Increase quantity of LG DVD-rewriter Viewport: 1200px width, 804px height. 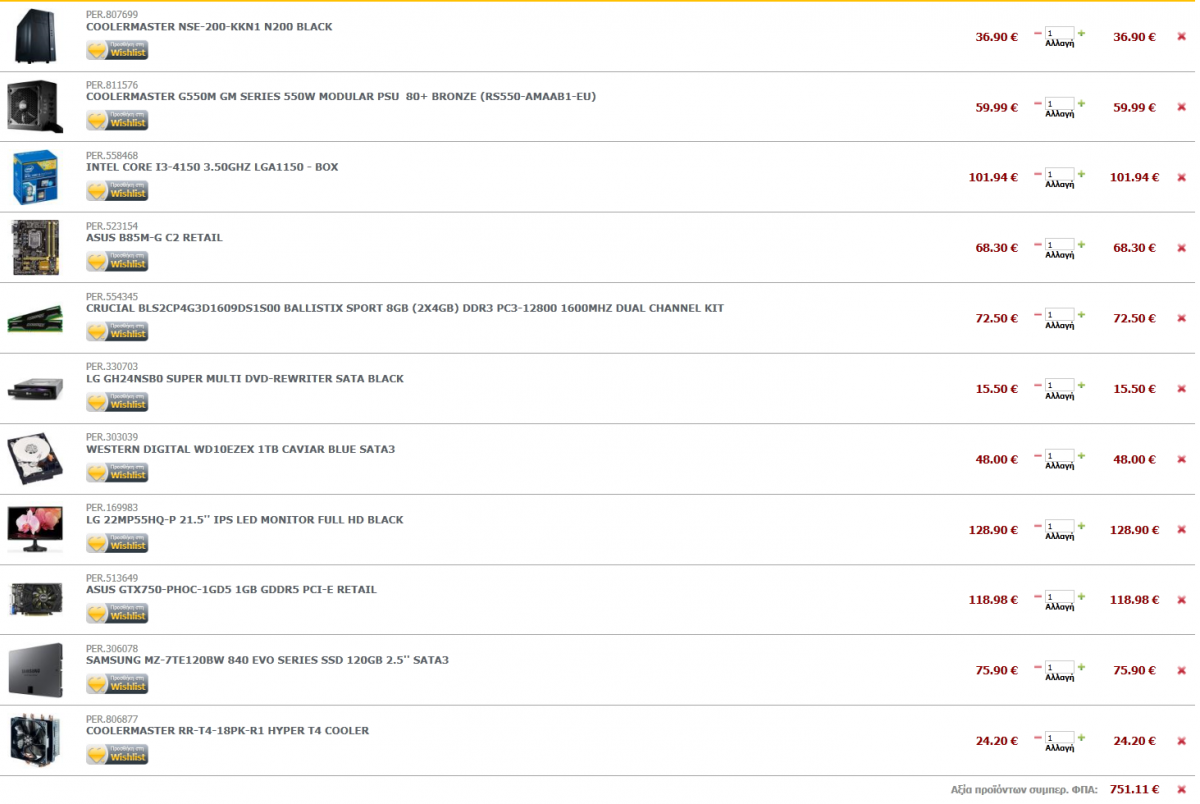[1081, 385]
